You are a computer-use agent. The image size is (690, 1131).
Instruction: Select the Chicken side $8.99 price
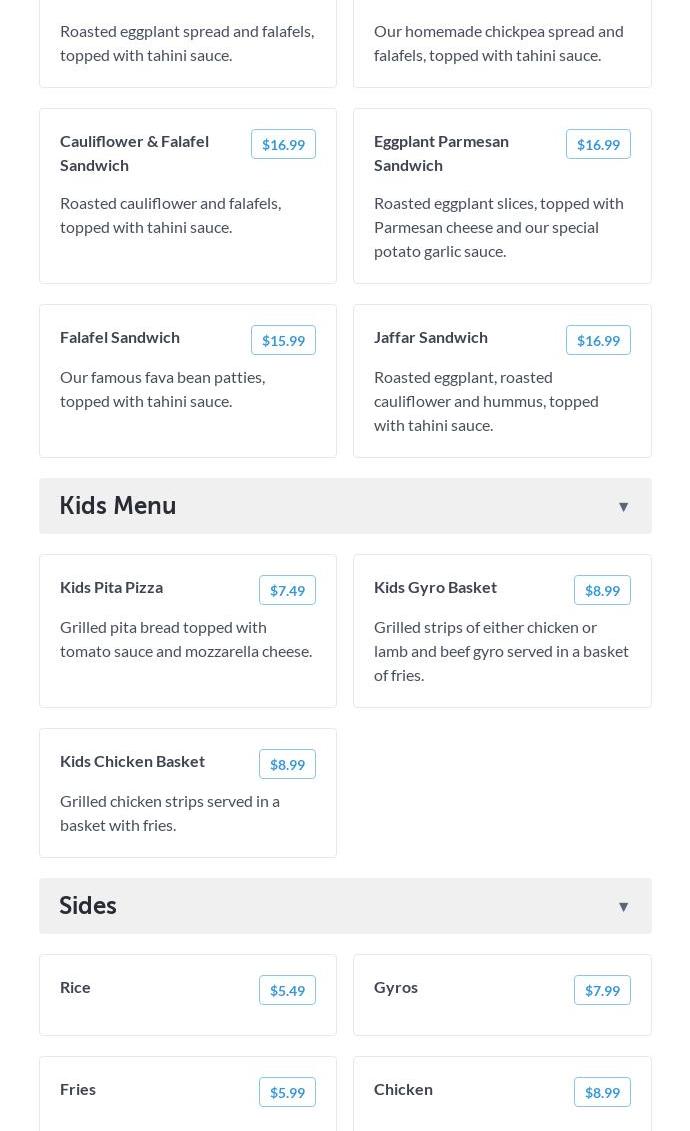coord(602,1093)
